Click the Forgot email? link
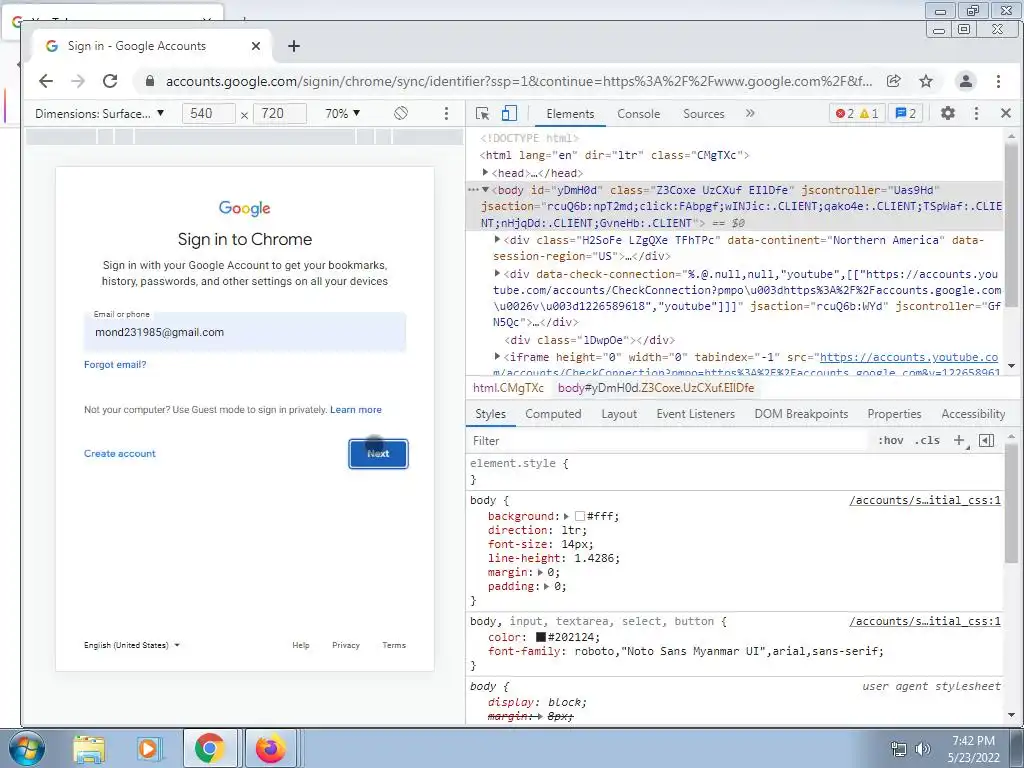Image resolution: width=1024 pixels, height=768 pixels. click(x=115, y=364)
